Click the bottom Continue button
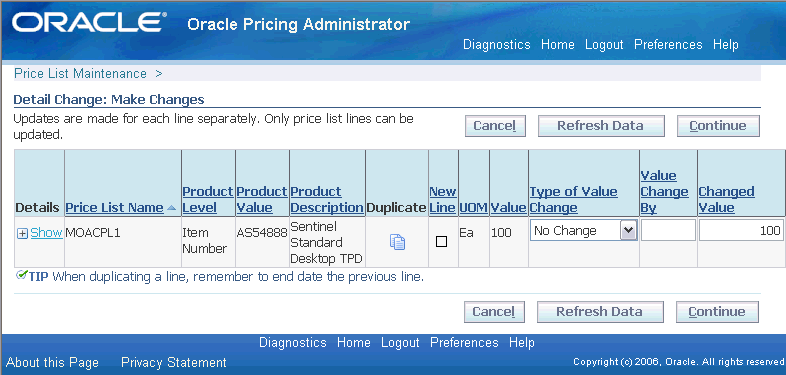786x375 pixels. coord(717,311)
